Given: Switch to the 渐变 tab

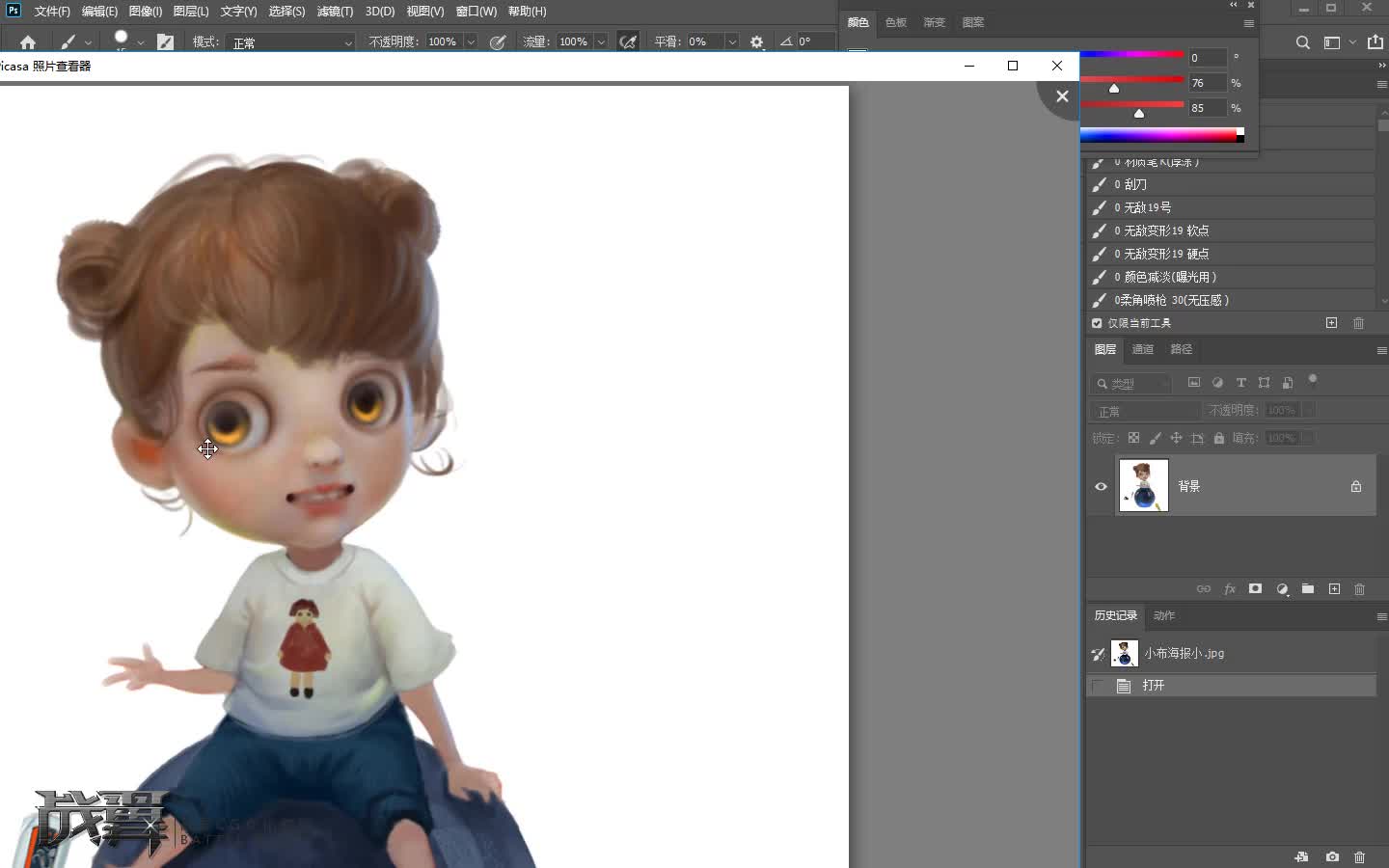Looking at the screenshot, I should click(935, 22).
